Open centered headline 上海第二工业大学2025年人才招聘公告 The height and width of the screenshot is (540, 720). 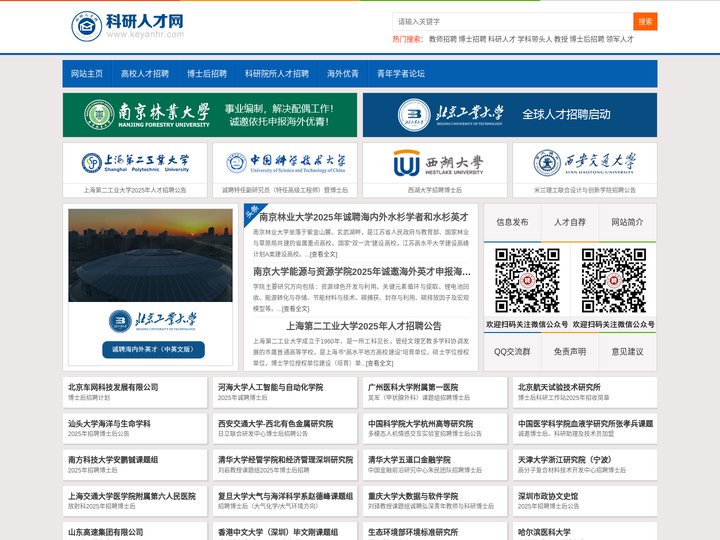(x=364, y=326)
